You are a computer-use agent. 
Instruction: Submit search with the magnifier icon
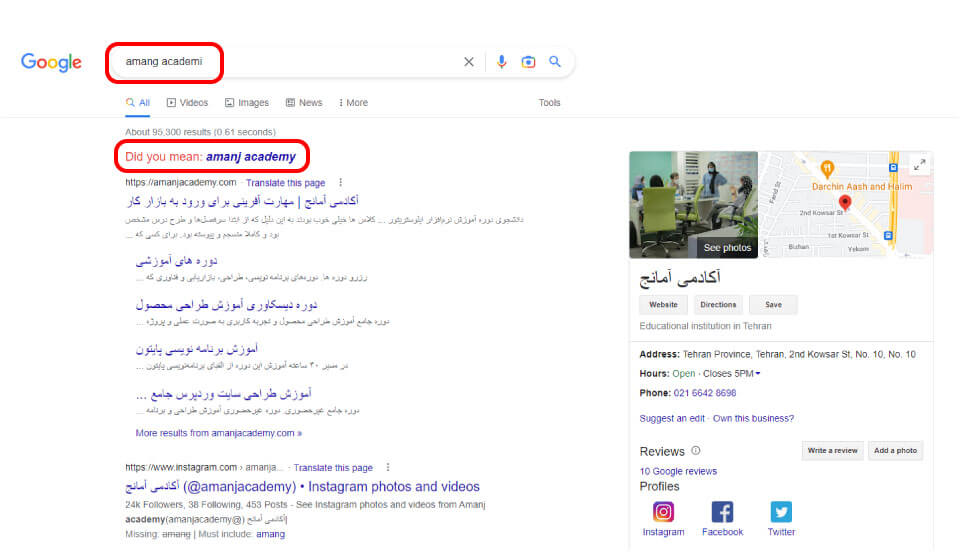555,62
